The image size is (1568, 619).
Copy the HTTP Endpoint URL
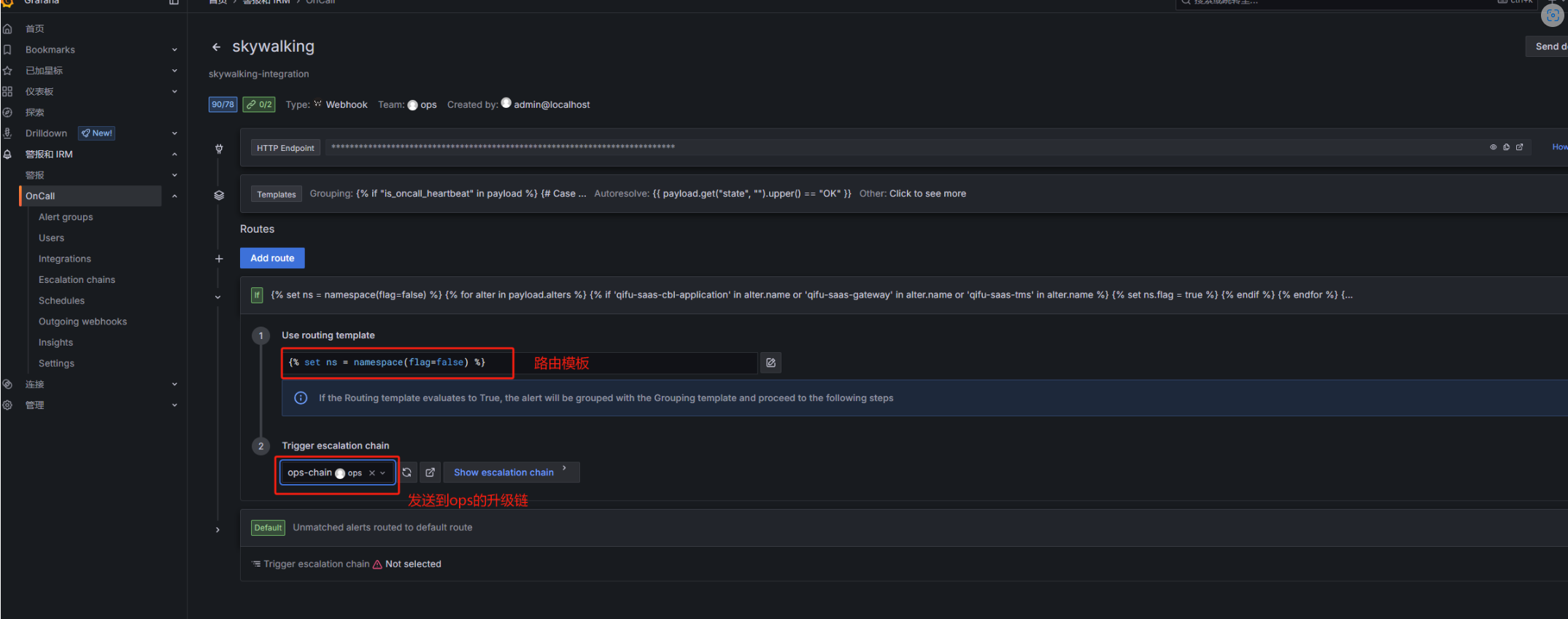[x=1506, y=147]
